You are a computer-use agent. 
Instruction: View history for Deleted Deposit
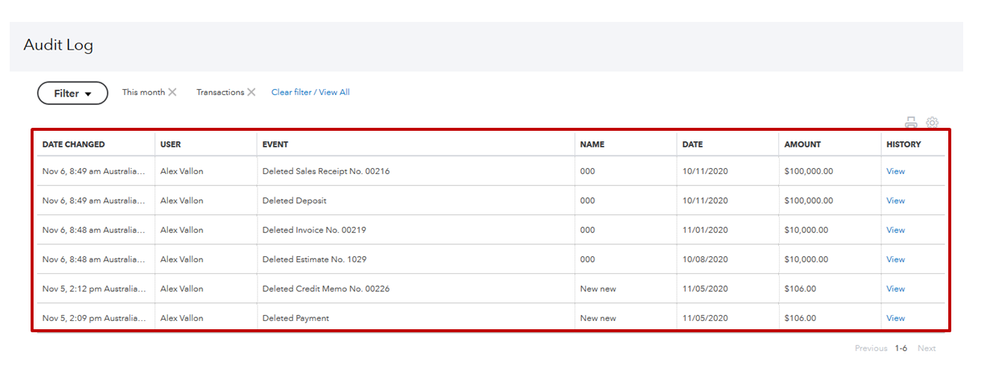pos(895,201)
